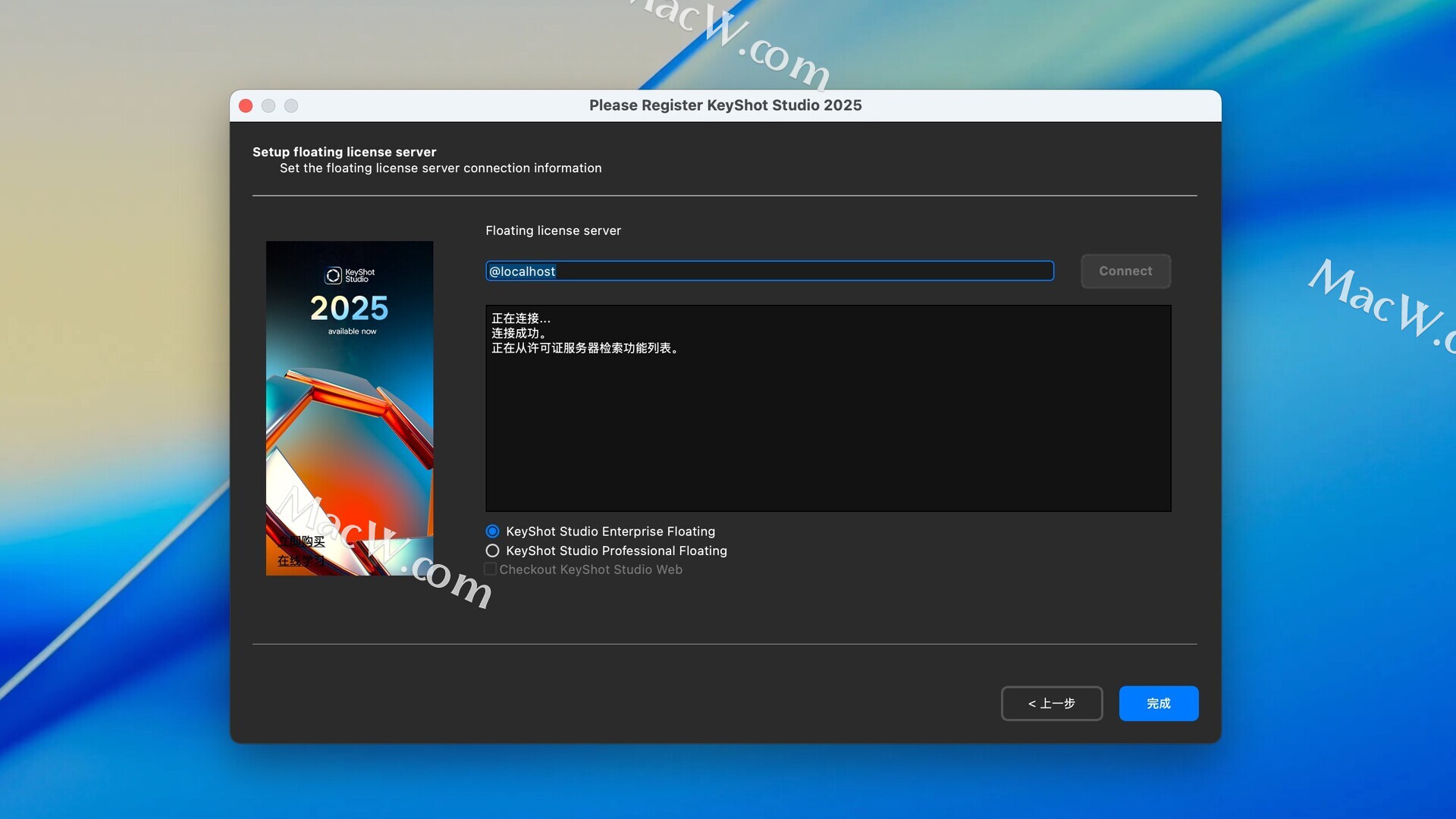Viewport: 1456px width, 819px height.
Task: Click 'Setup floating license server' heading
Action: 344,152
